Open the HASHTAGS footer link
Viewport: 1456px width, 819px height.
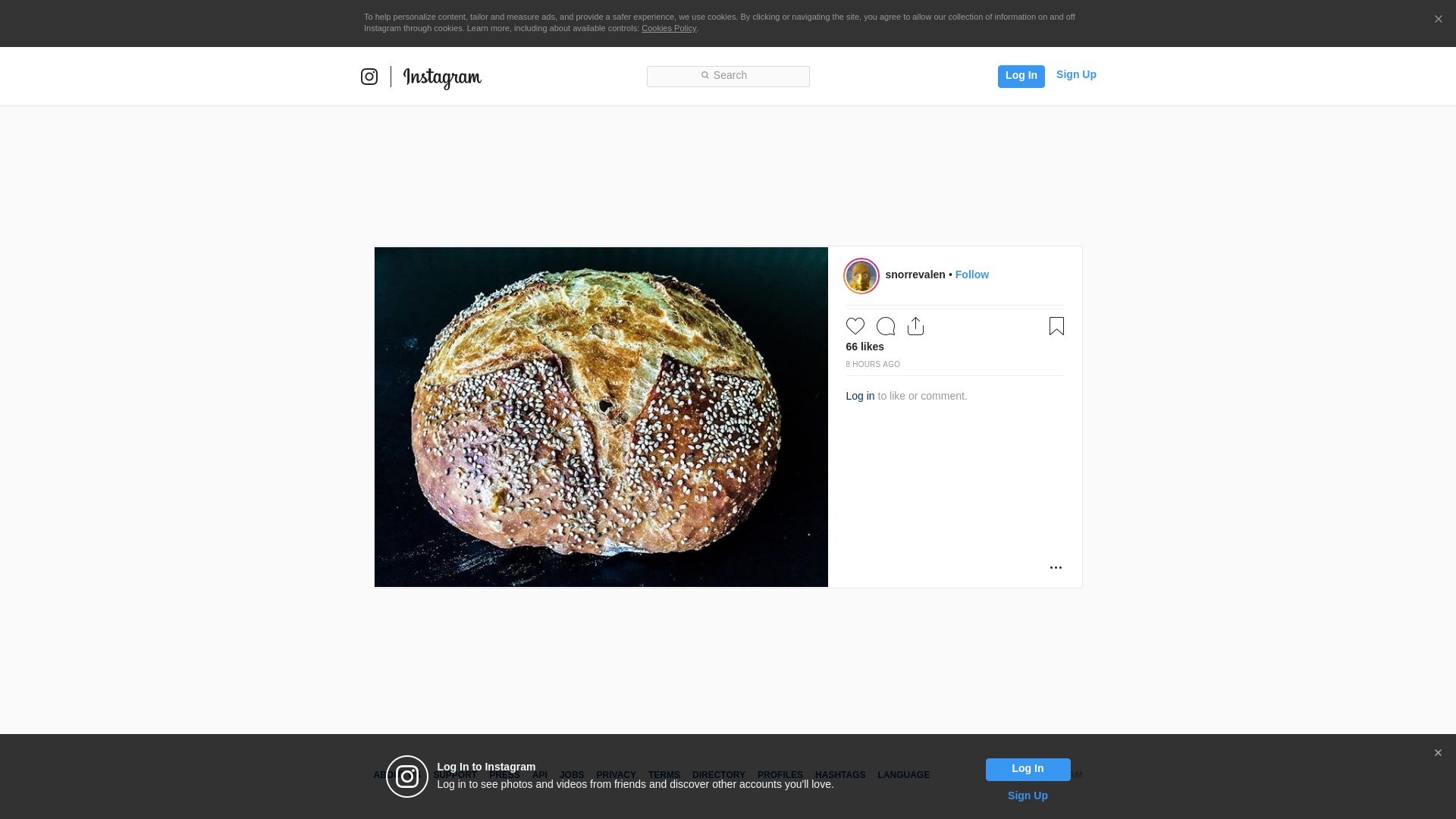pyautogui.click(x=840, y=775)
